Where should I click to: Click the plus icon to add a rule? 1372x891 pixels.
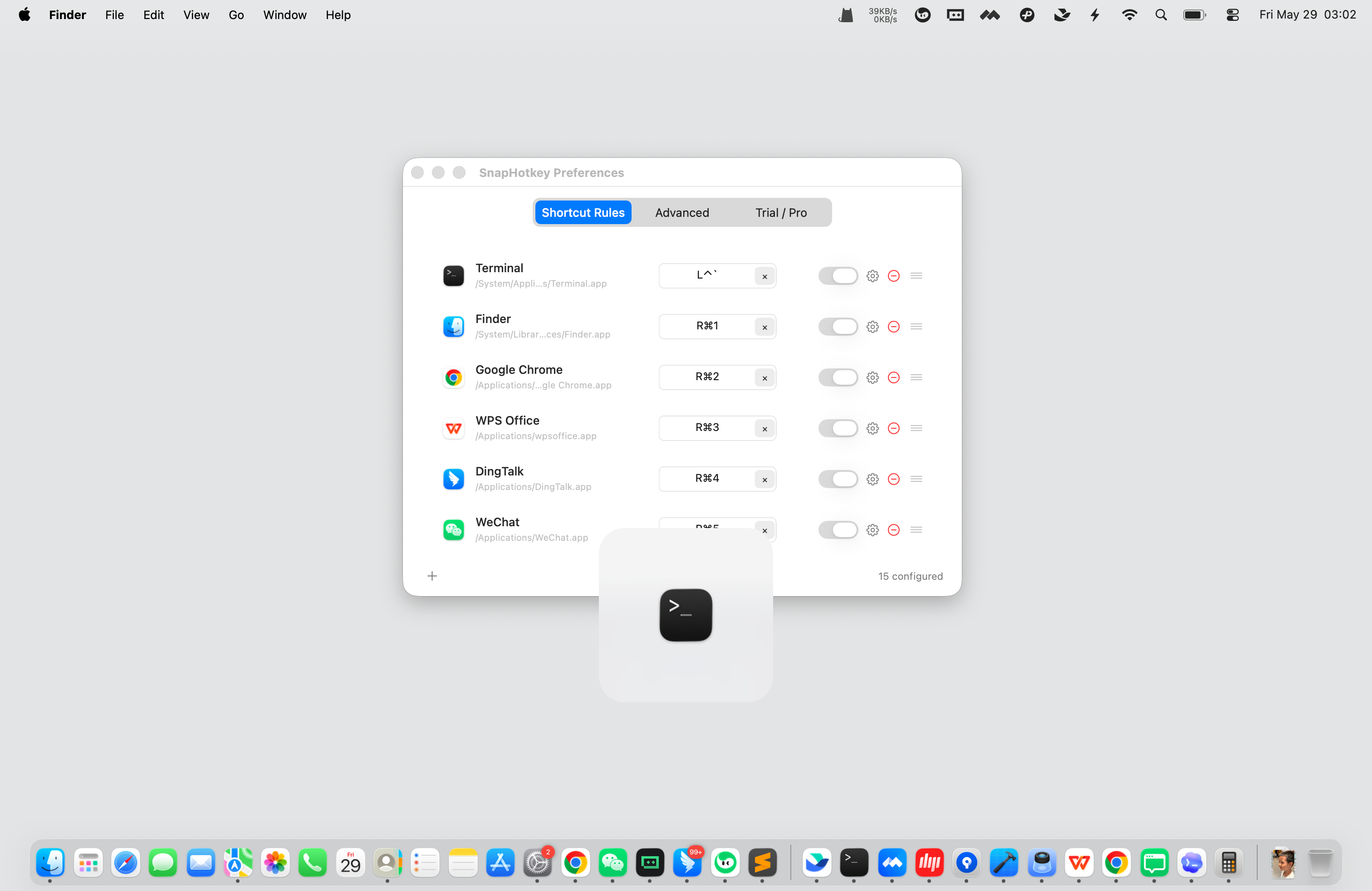point(432,576)
